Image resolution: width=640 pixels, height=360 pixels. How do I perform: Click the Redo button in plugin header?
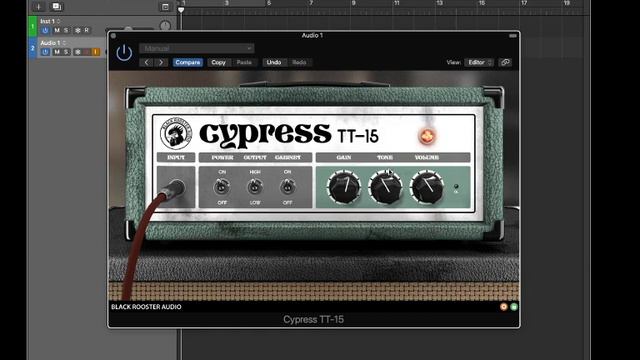coord(299,62)
